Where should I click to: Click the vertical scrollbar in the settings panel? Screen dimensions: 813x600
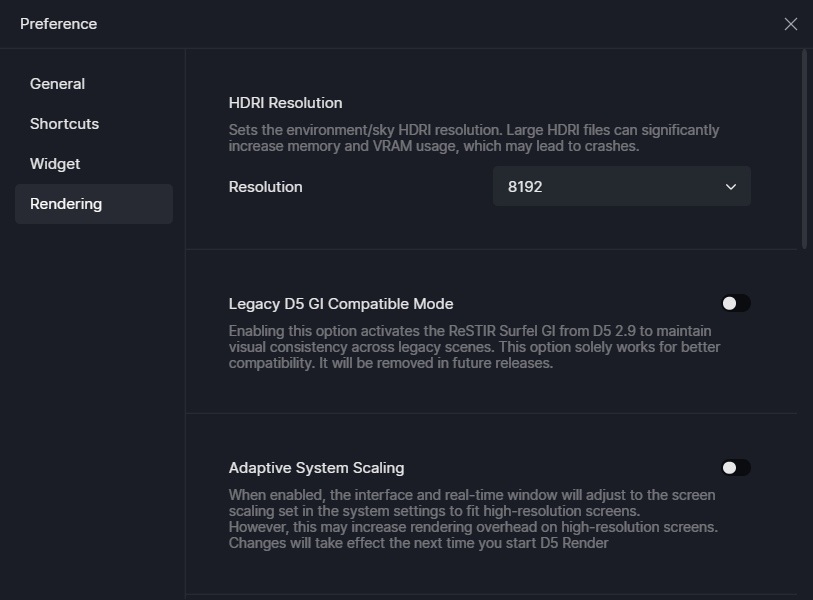coord(804,150)
